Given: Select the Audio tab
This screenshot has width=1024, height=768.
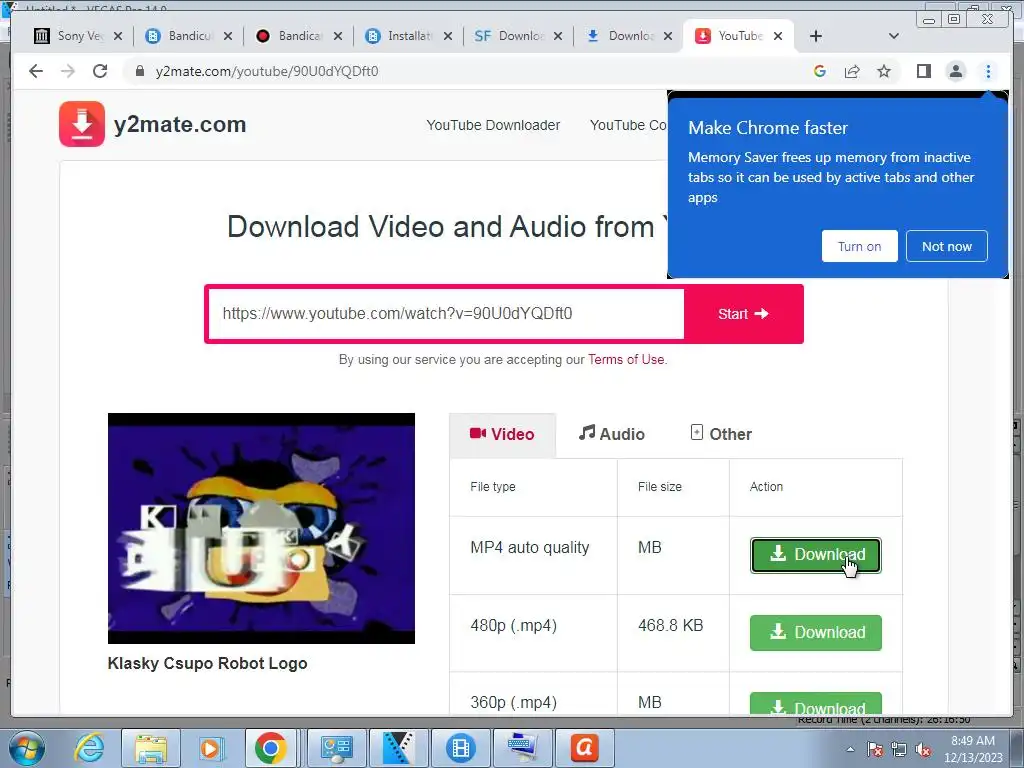Looking at the screenshot, I should [x=612, y=434].
